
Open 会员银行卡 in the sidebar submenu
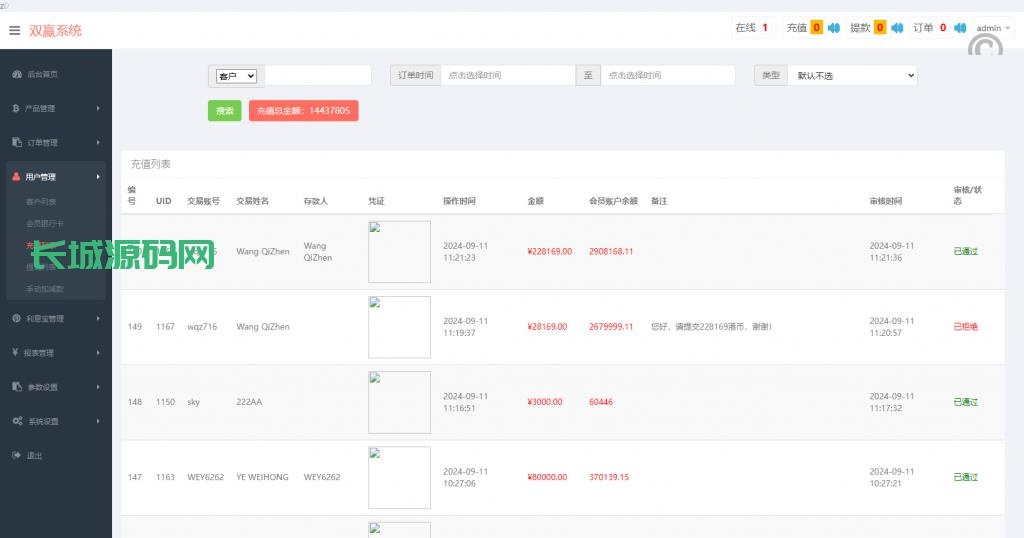[x=44, y=224]
